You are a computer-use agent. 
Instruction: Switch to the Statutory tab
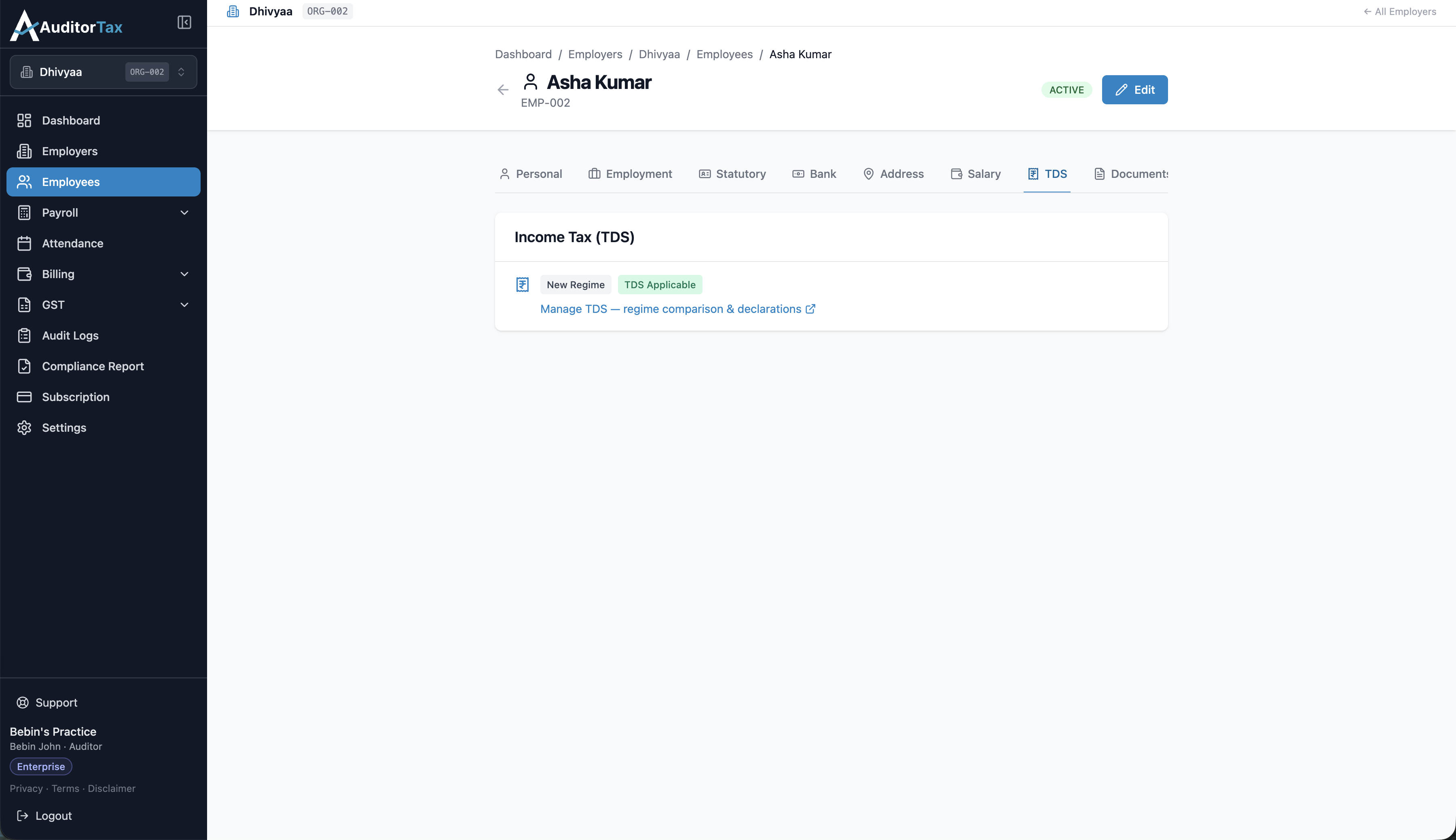[x=732, y=174]
